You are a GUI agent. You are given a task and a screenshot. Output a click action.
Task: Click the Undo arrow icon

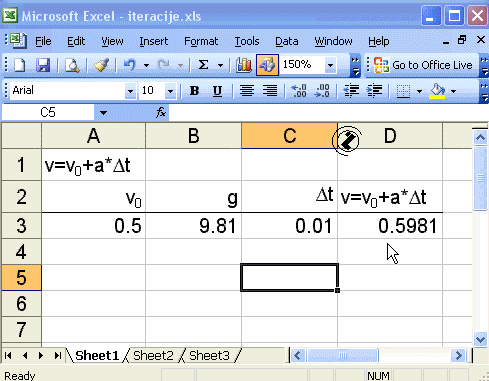click(x=130, y=65)
